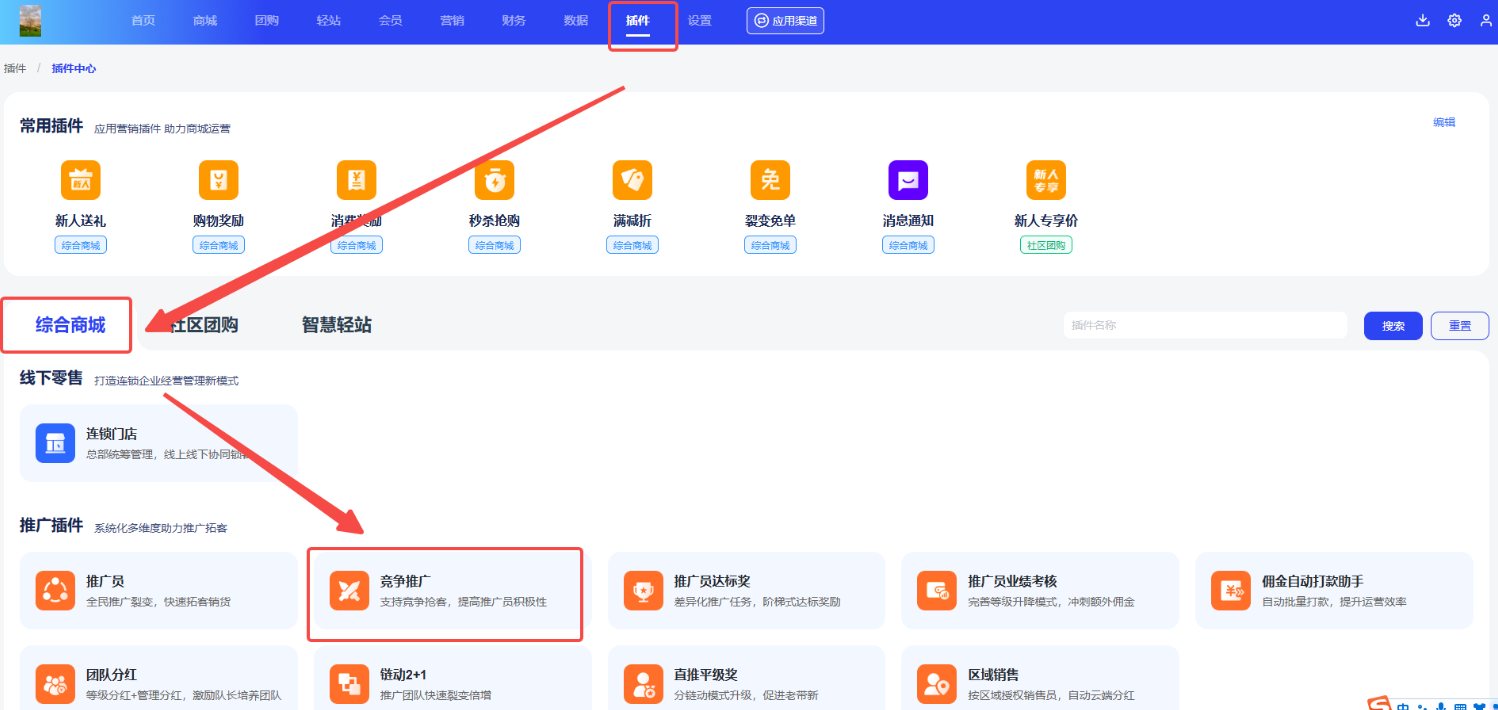This screenshot has width=1498, height=710.
Task: Select the 秒杀抢购 plugin icon
Action: 494,180
